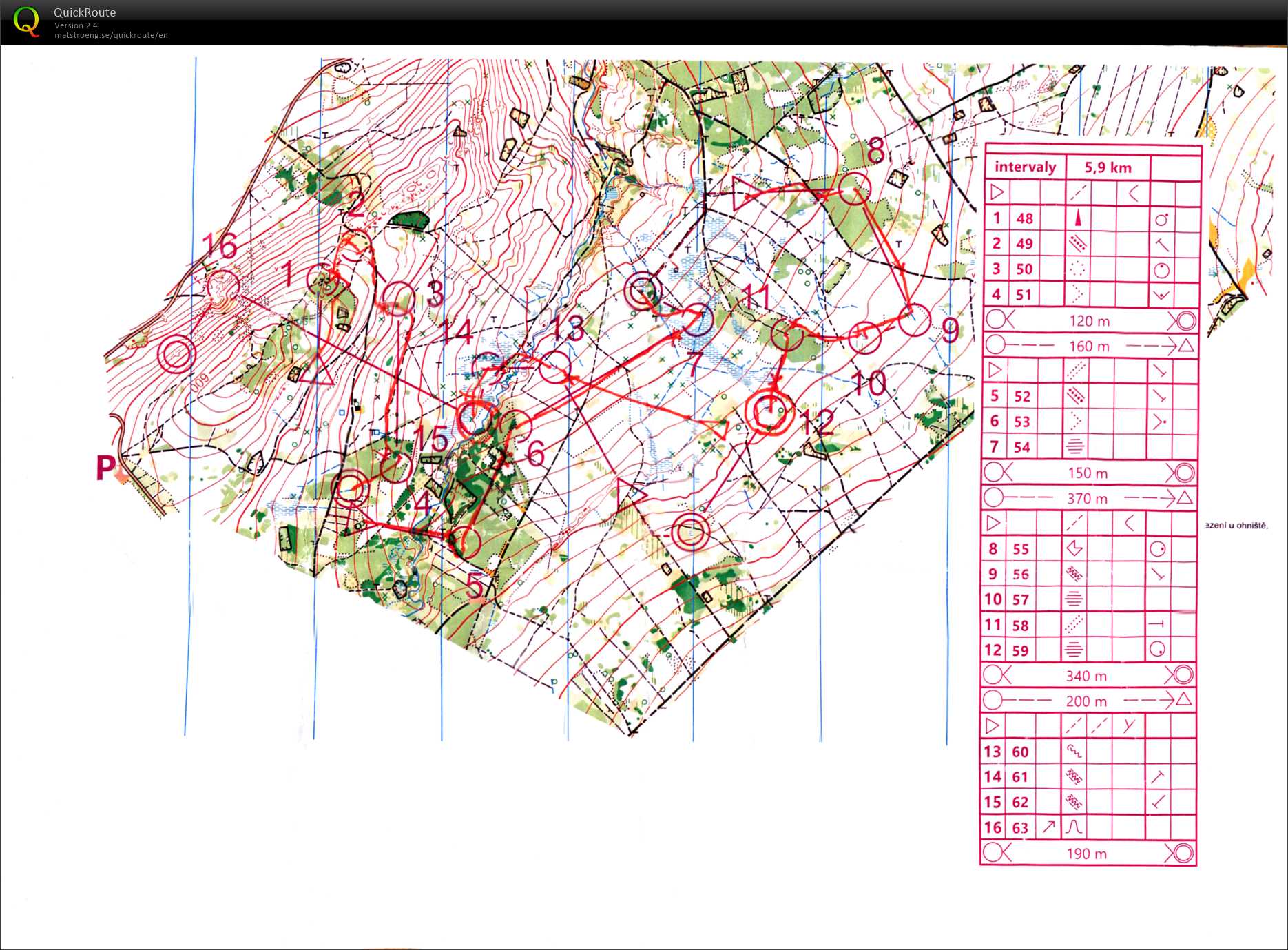Click the '340 m' distance row
The height and width of the screenshot is (950, 1288).
1088,676
